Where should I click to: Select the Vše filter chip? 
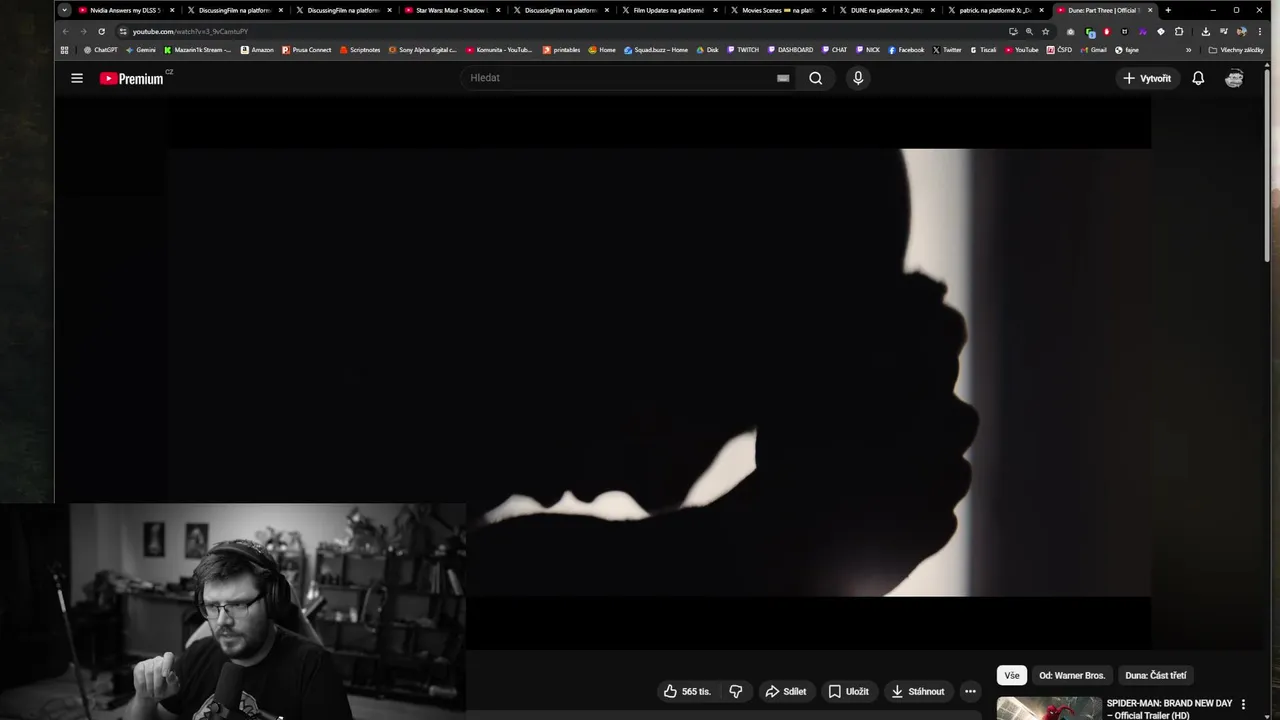tap(1012, 675)
